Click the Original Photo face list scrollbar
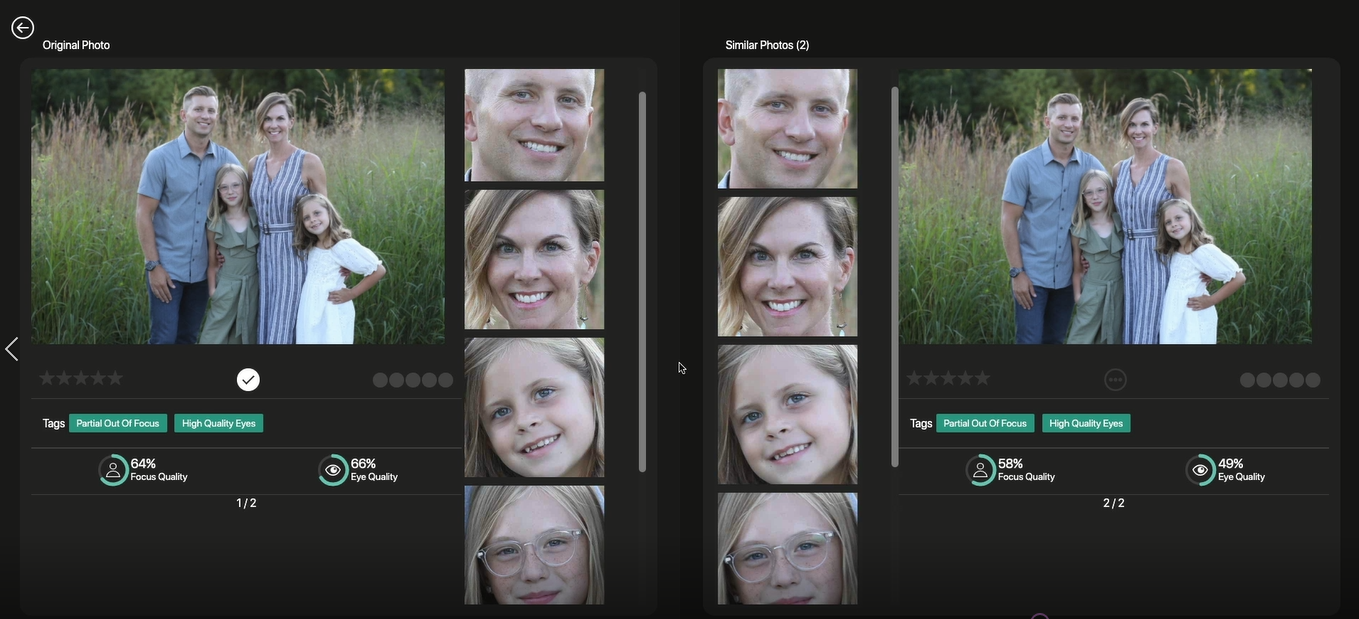The image size is (1359, 619). click(642, 281)
